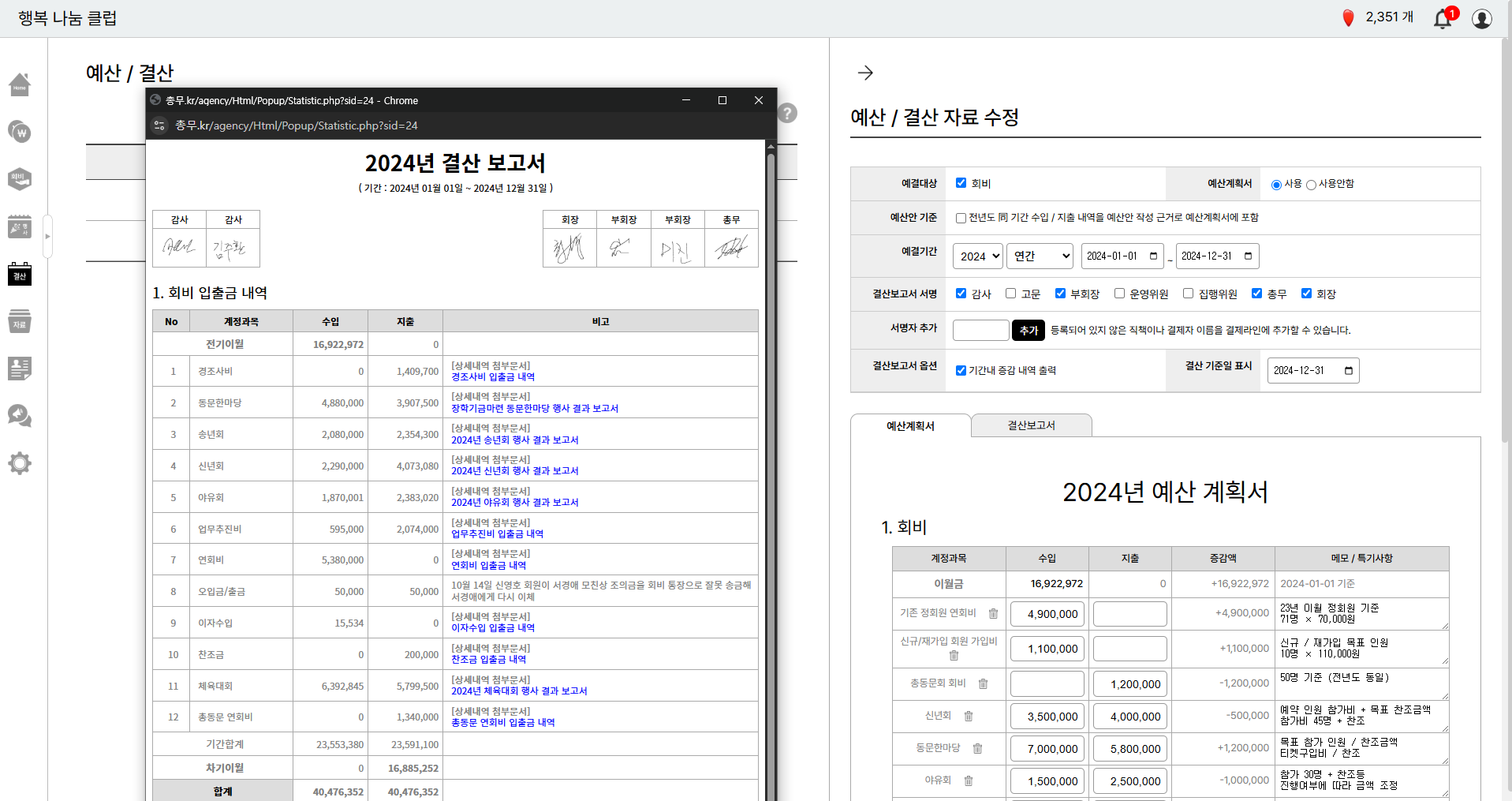
Task: Open the 2024년 체육대회 행사 결과 보고서 link
Action: click(519, 691)
